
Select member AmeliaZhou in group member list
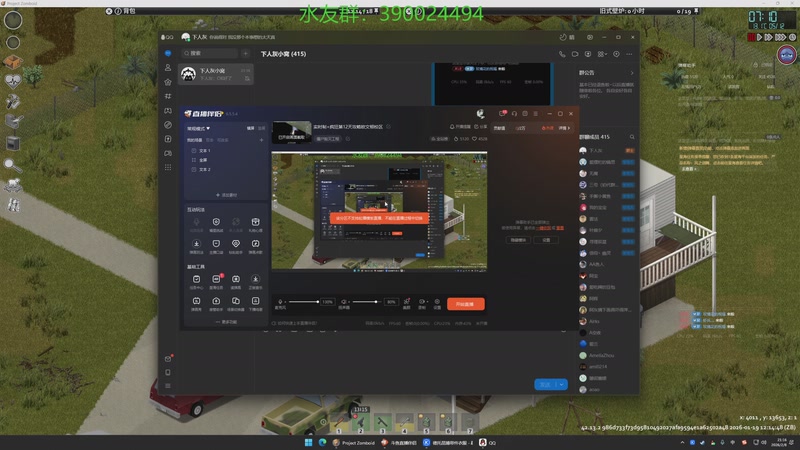point(607,355)
